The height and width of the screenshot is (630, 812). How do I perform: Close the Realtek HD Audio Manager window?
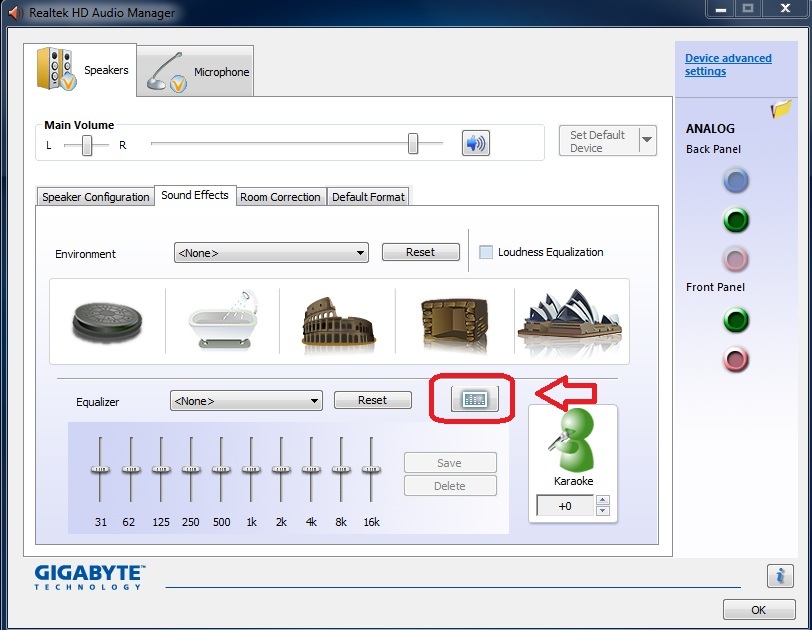pos(785,9)
